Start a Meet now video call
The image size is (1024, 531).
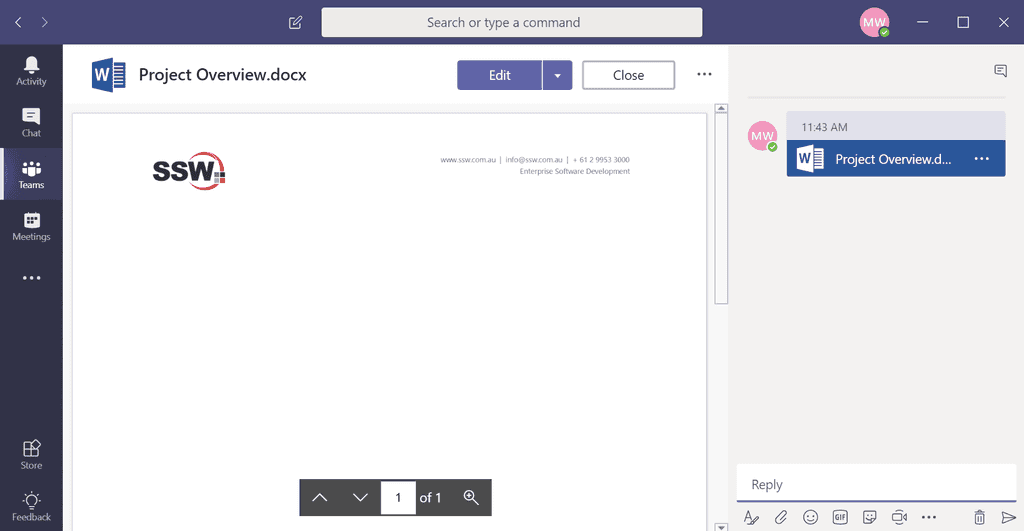pyautogui.click(x=899, y=517)
